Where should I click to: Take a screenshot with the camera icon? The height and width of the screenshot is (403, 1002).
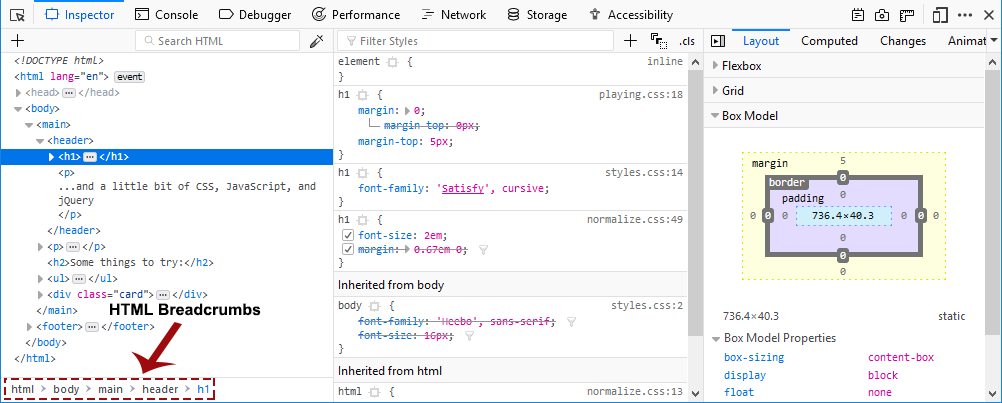(882, 15)
